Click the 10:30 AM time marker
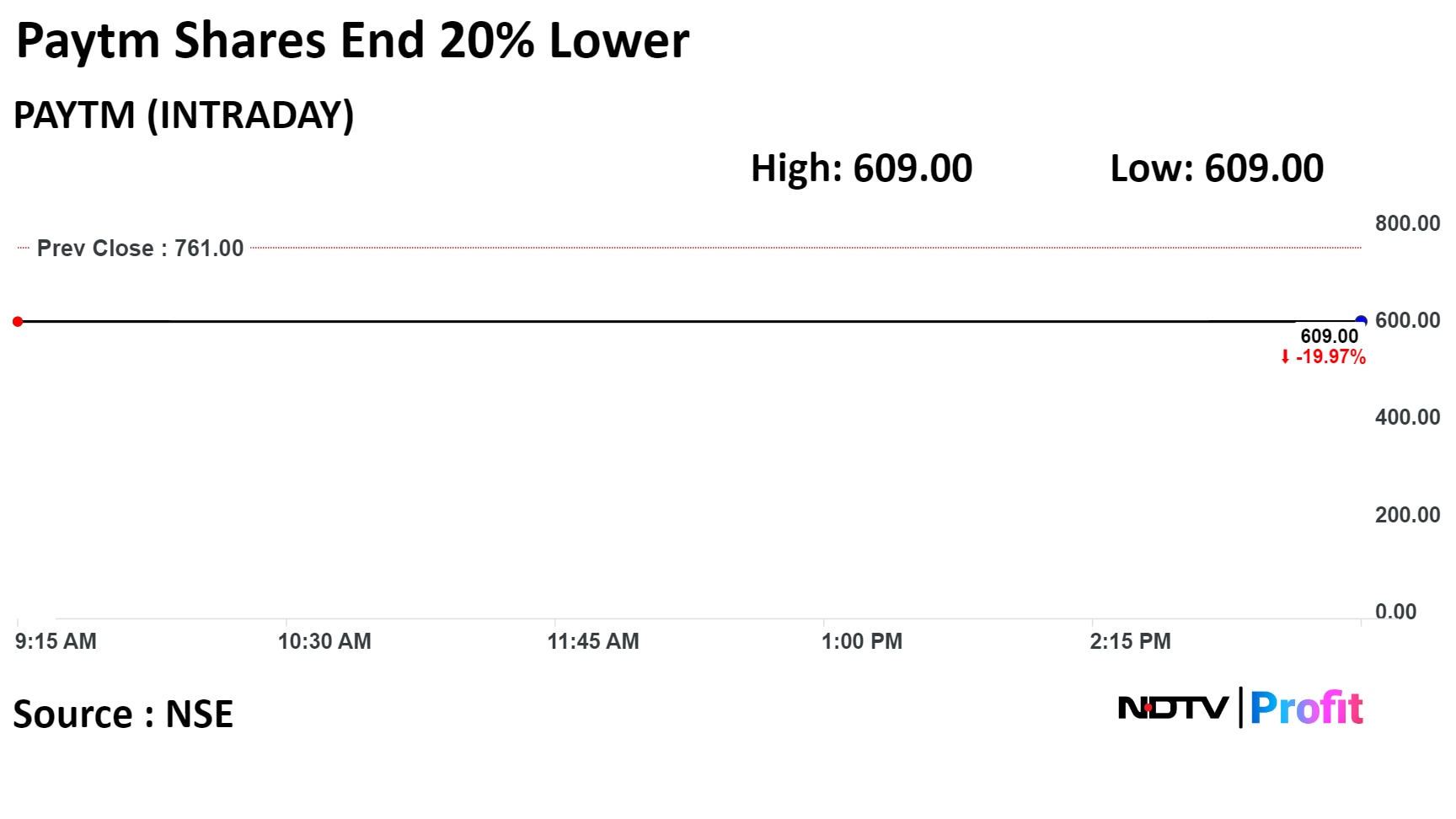The height and width of the screenshot is (819, 1456). 324,641
